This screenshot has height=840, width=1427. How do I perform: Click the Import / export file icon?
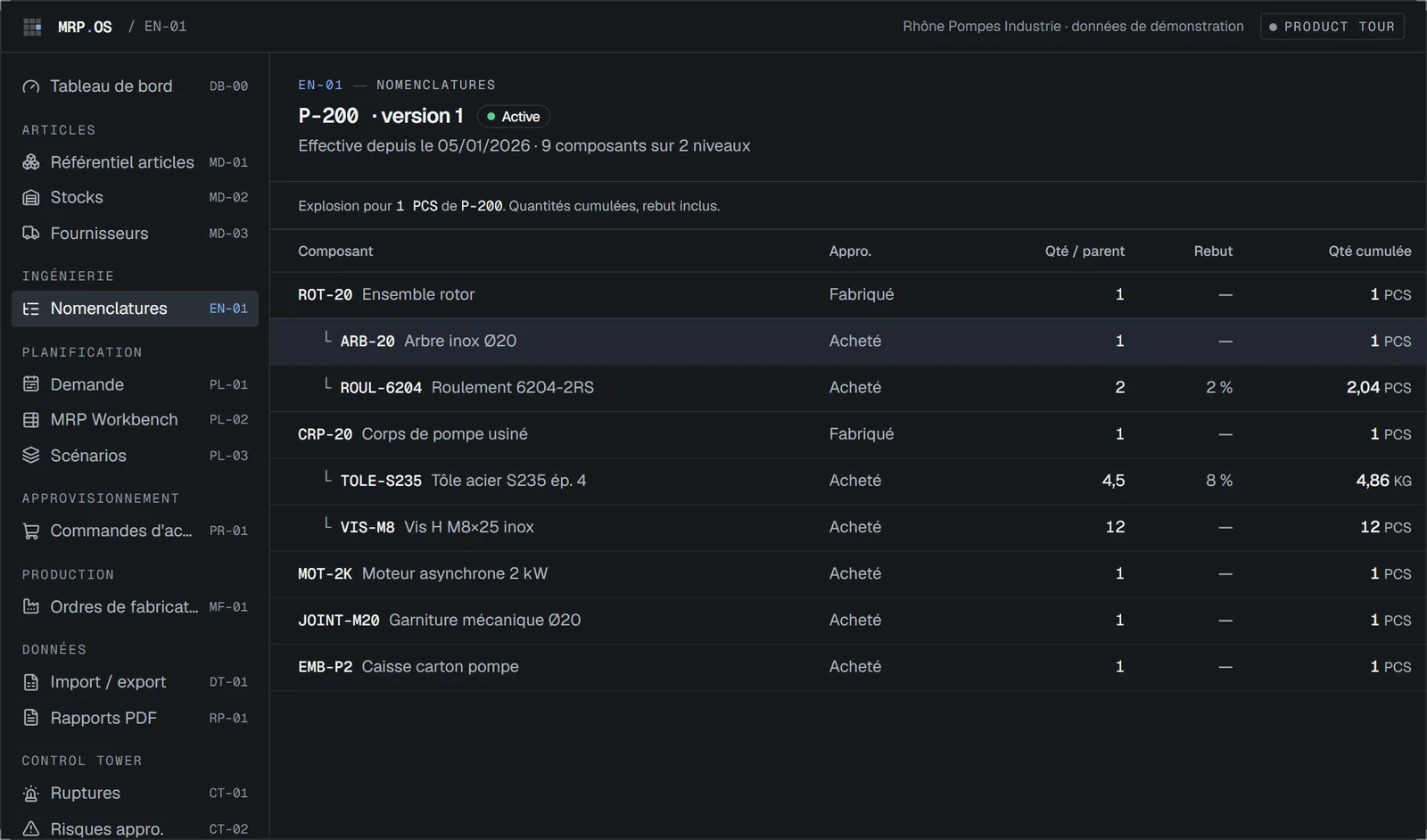31,682
